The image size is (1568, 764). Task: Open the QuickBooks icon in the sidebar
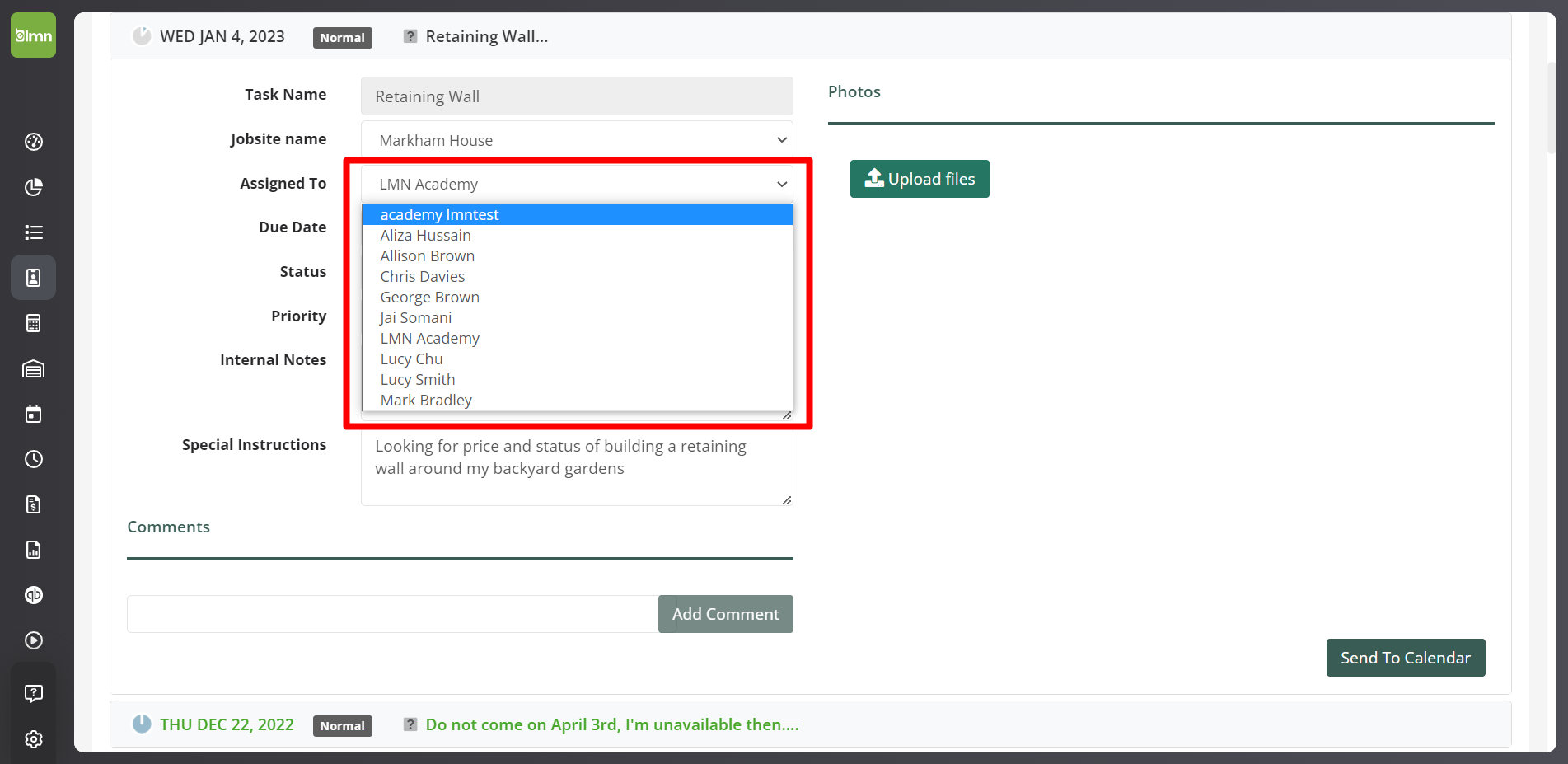[x=34, y=595]
